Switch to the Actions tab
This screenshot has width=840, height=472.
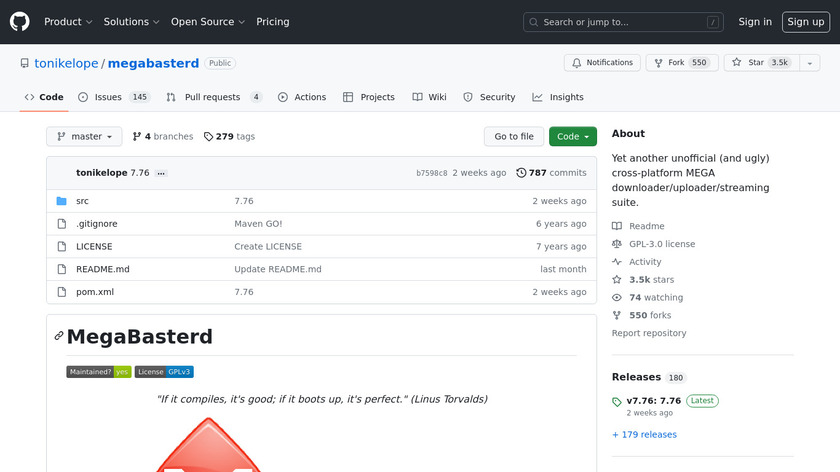(x=302, y=97)
